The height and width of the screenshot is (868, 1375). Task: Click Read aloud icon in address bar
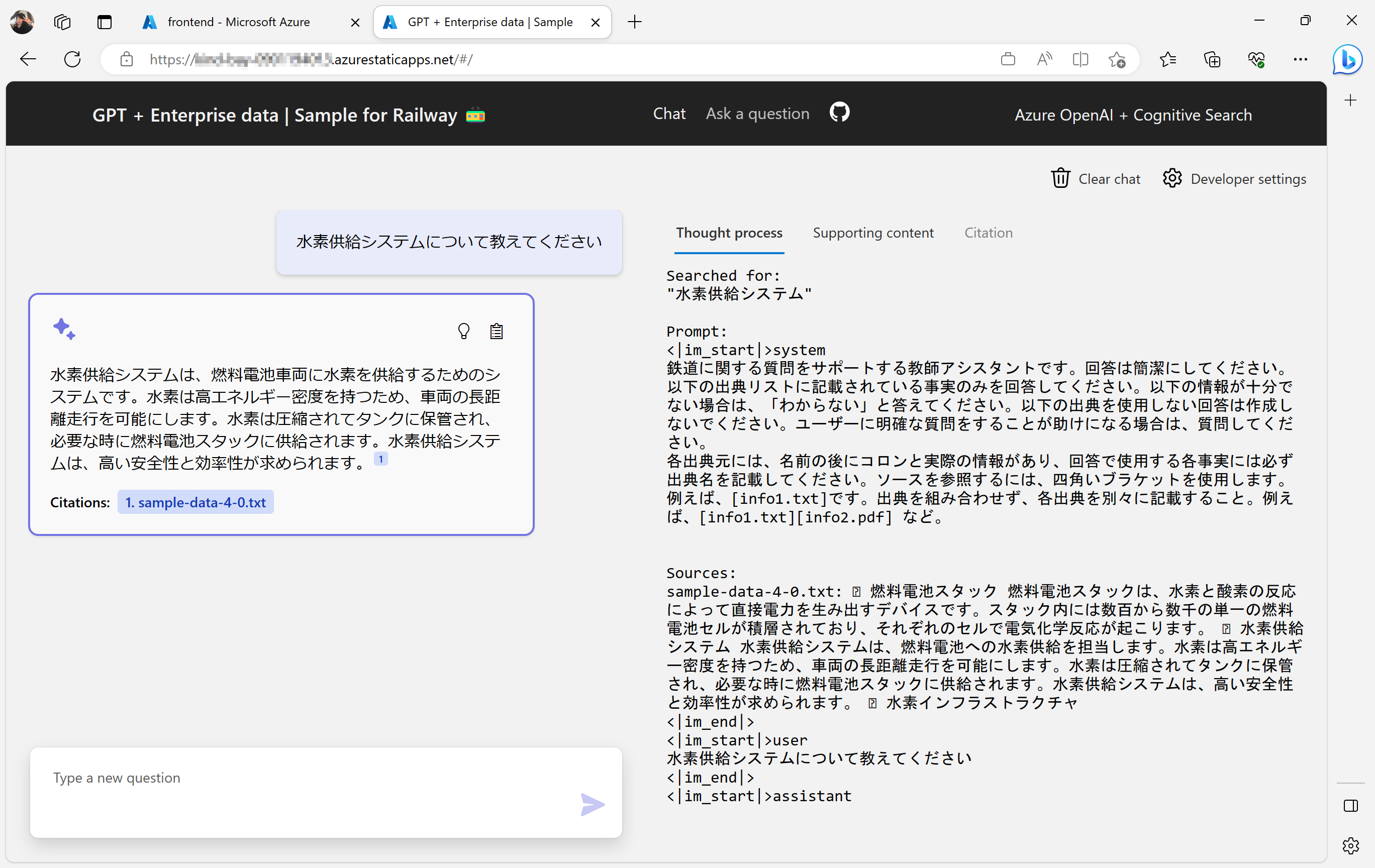[x=1044, y=59]
